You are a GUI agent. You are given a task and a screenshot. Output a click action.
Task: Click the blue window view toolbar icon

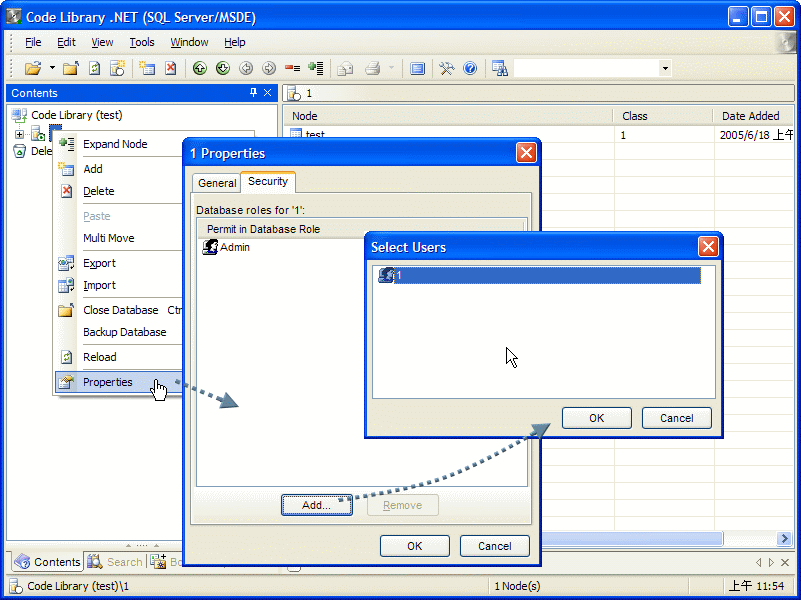[x=417, y=68]
